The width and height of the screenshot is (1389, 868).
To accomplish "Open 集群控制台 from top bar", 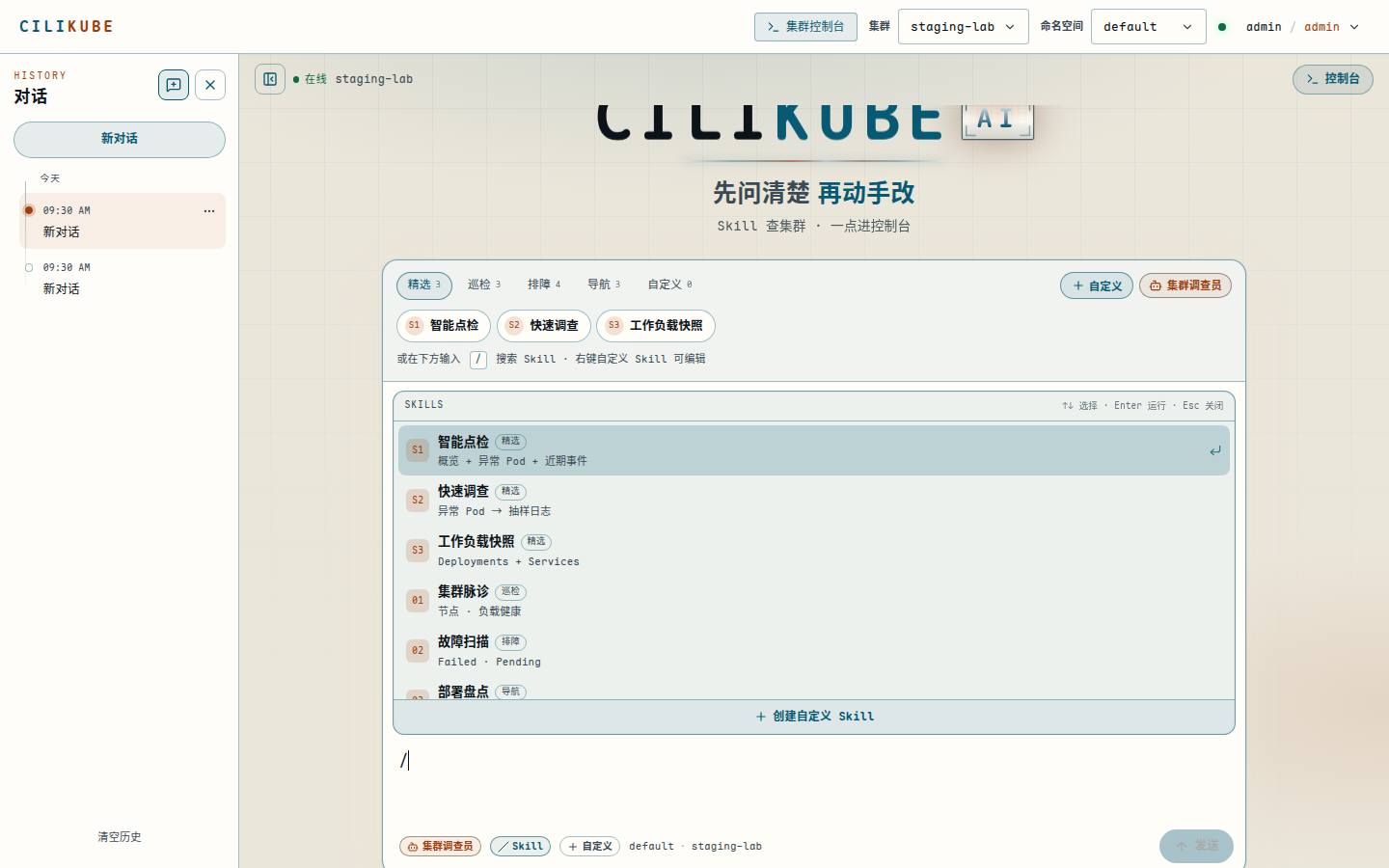I will [x=805, y=27].
